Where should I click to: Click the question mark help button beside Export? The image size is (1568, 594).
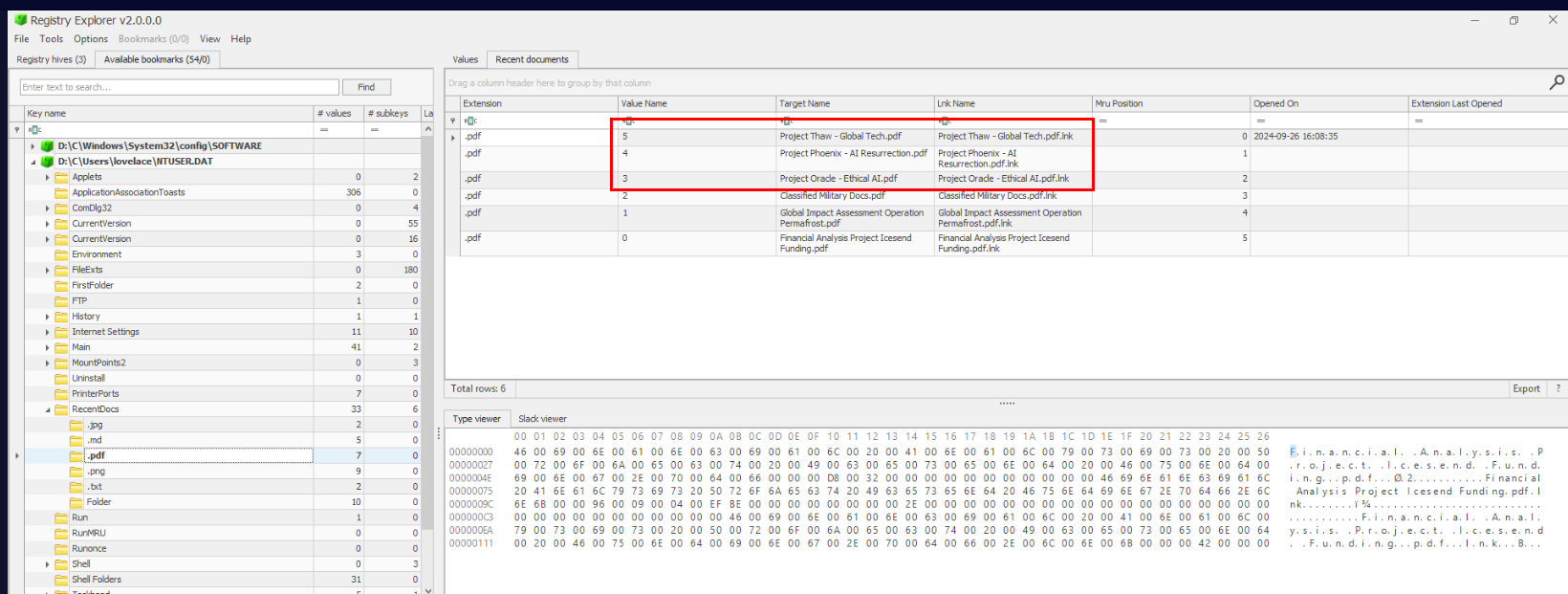(1557, 388)
